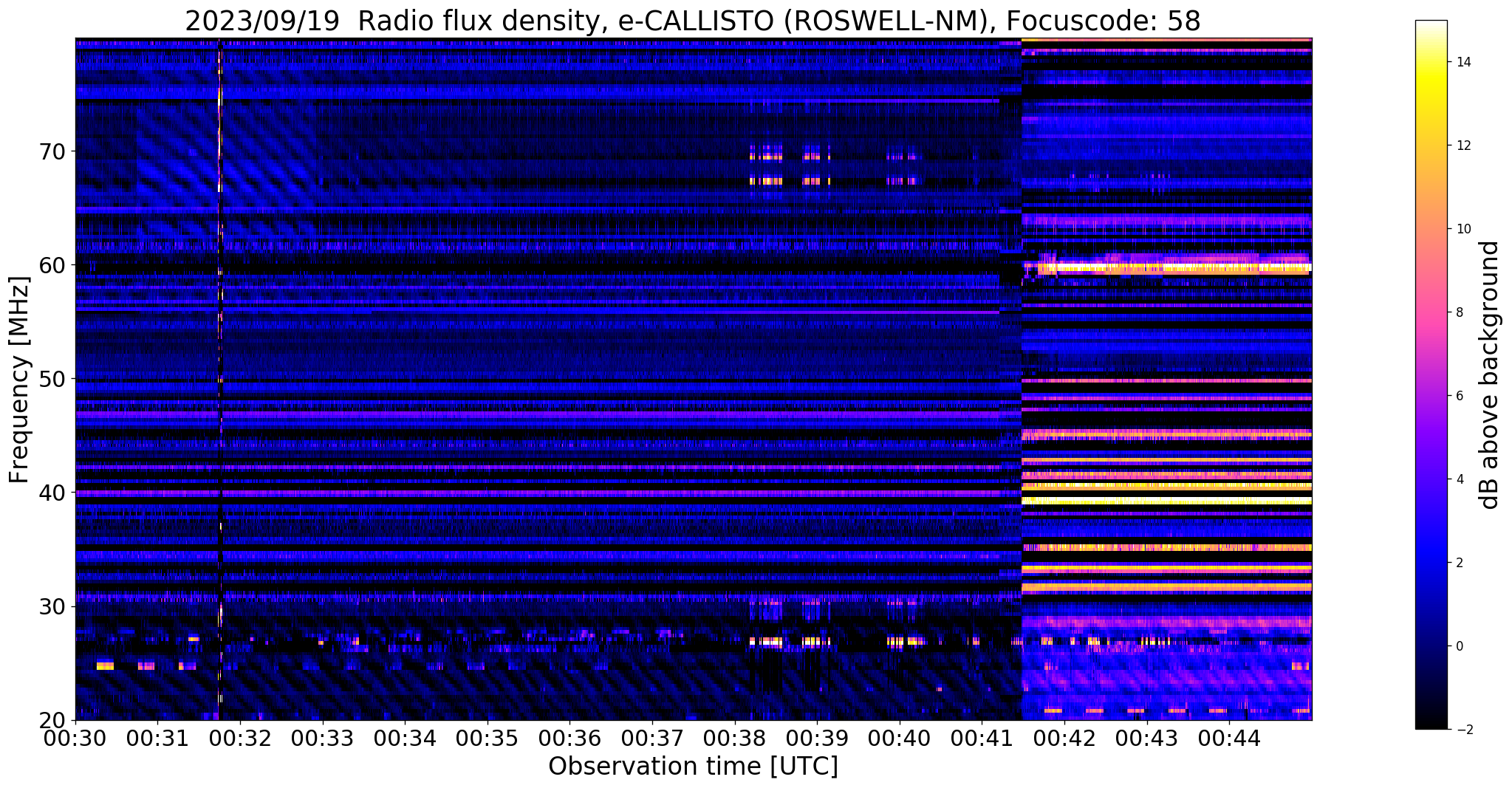Click the colorbar tick label 2

[x=1460, y=563]
